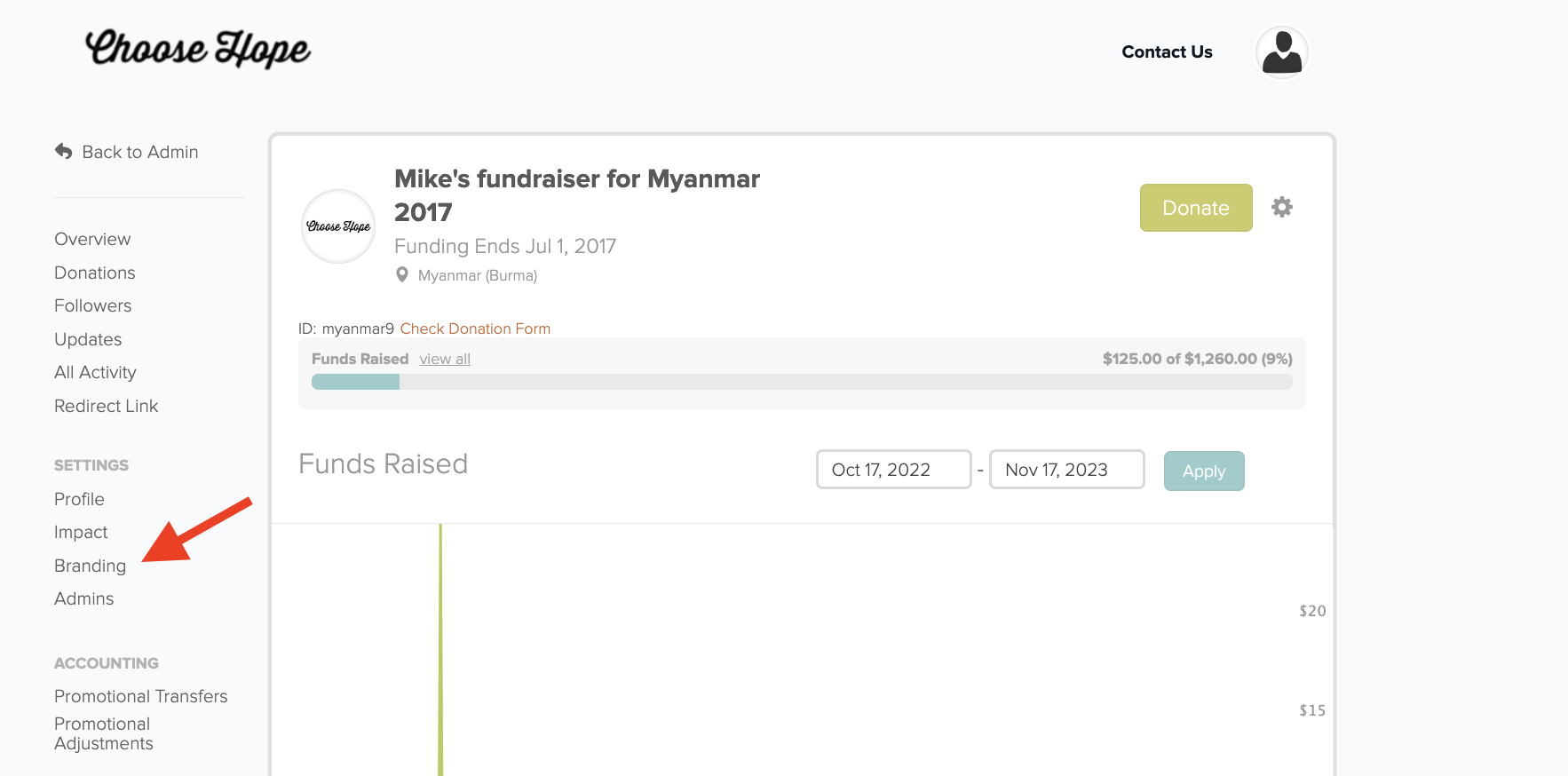Go to Donations in the sidebar

[95, 273]
